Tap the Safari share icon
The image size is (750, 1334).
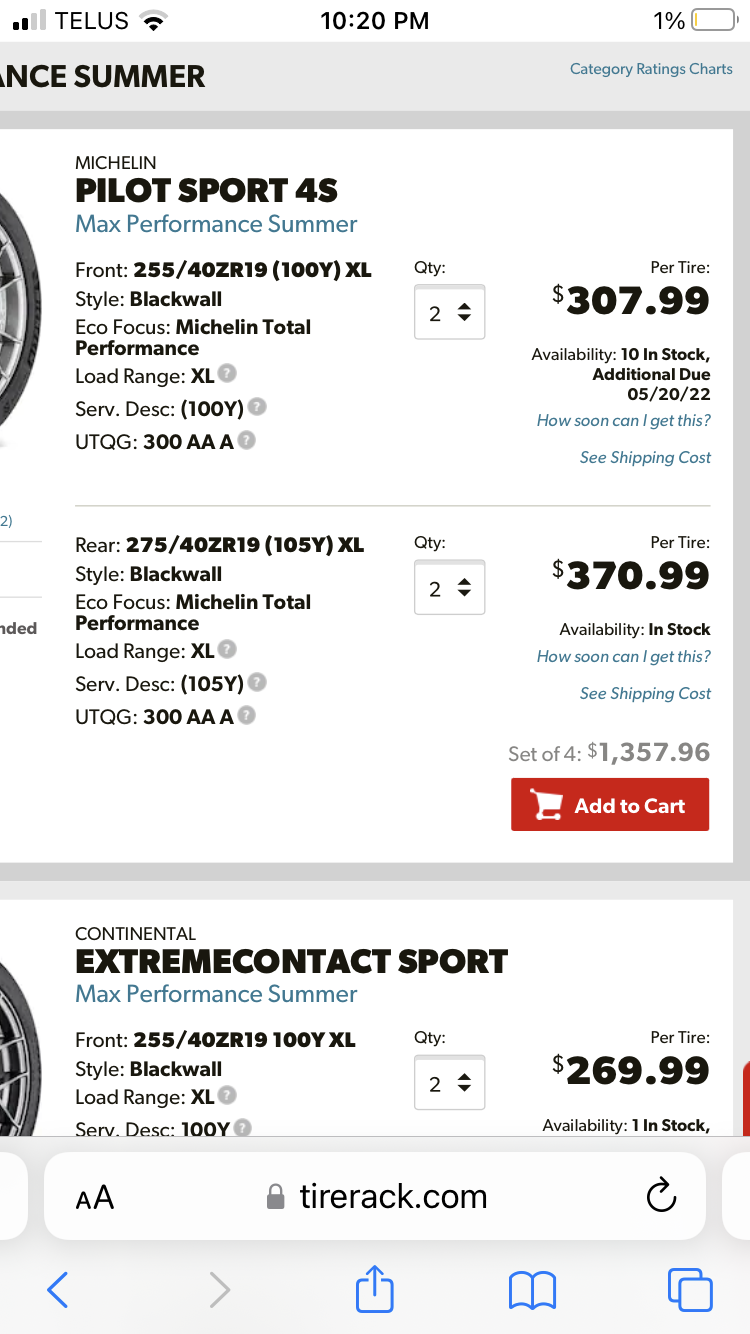pos(376,1289)
